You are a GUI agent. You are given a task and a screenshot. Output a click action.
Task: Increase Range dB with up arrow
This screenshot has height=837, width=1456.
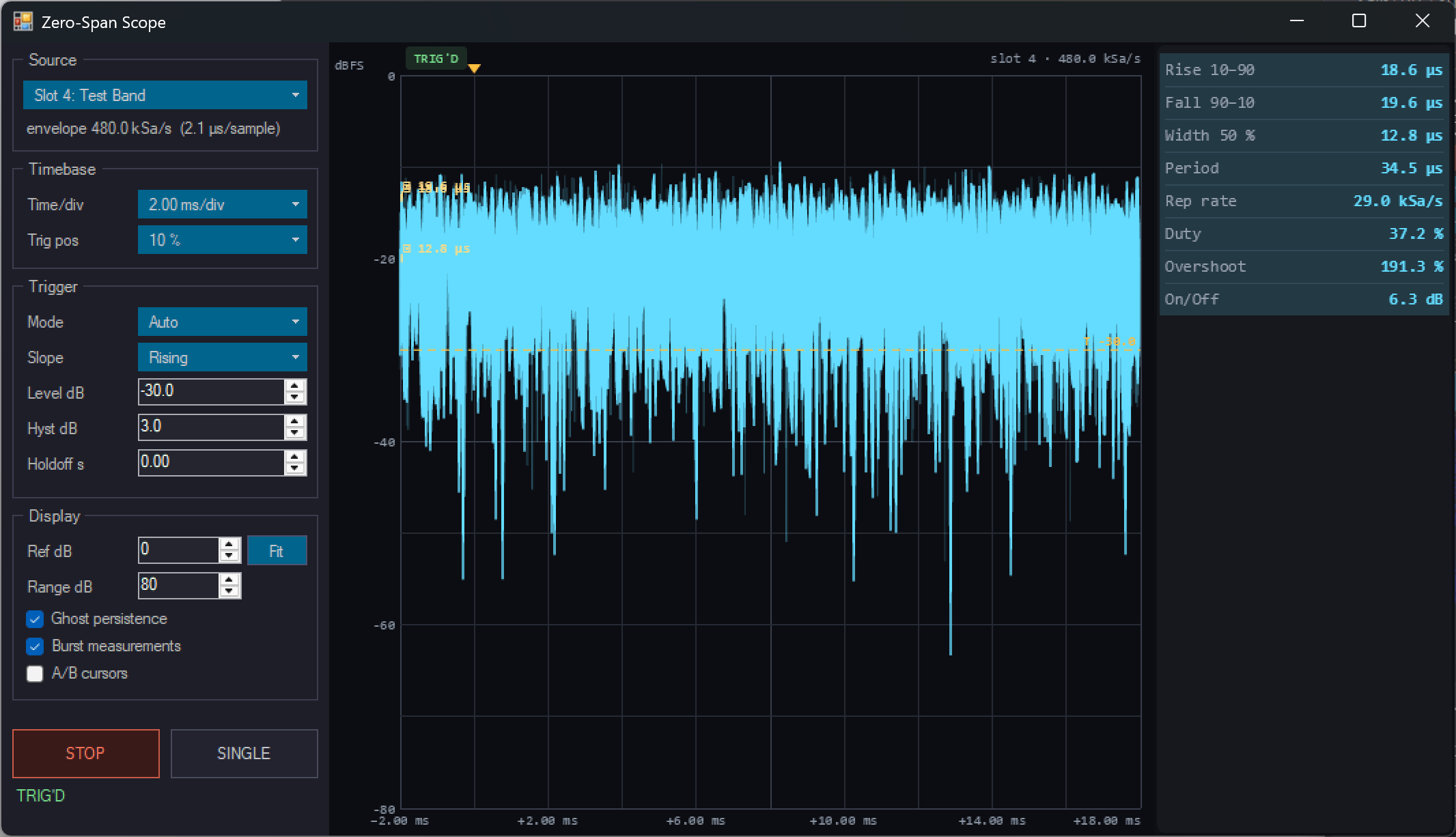click(229, 580)
